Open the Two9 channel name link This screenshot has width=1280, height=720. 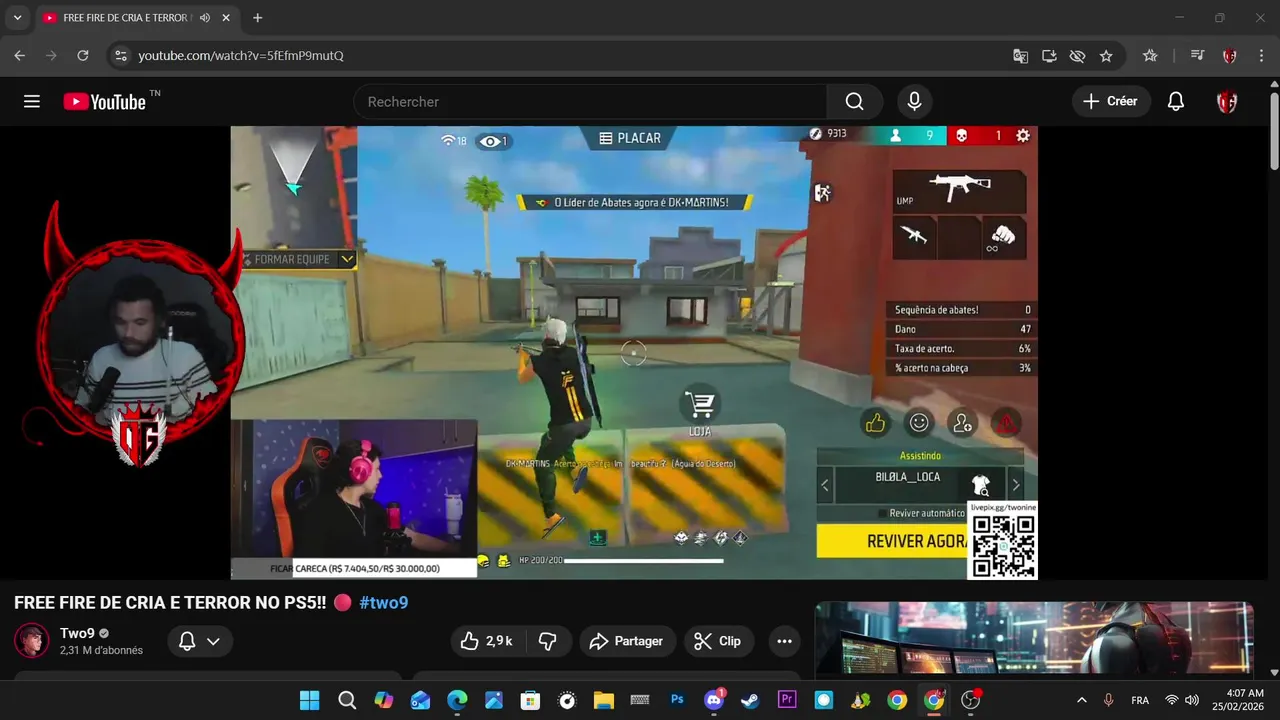pyautogui.click(x=77, y=633)
